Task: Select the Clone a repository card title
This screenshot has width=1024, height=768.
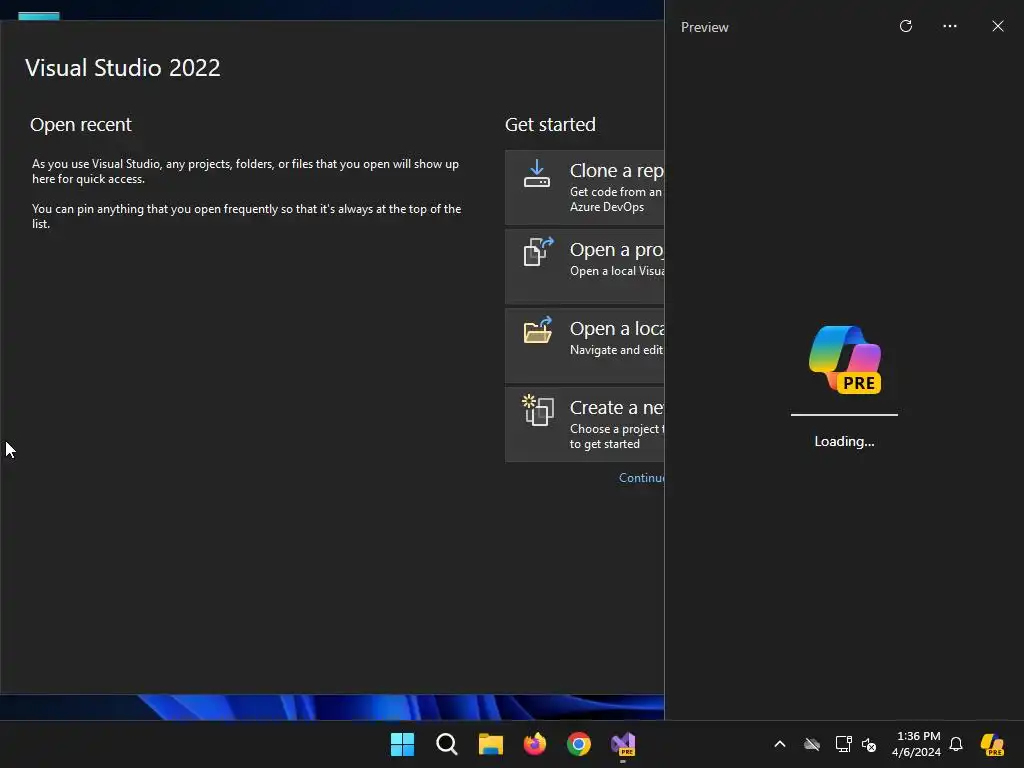Action: coord(616,170)
